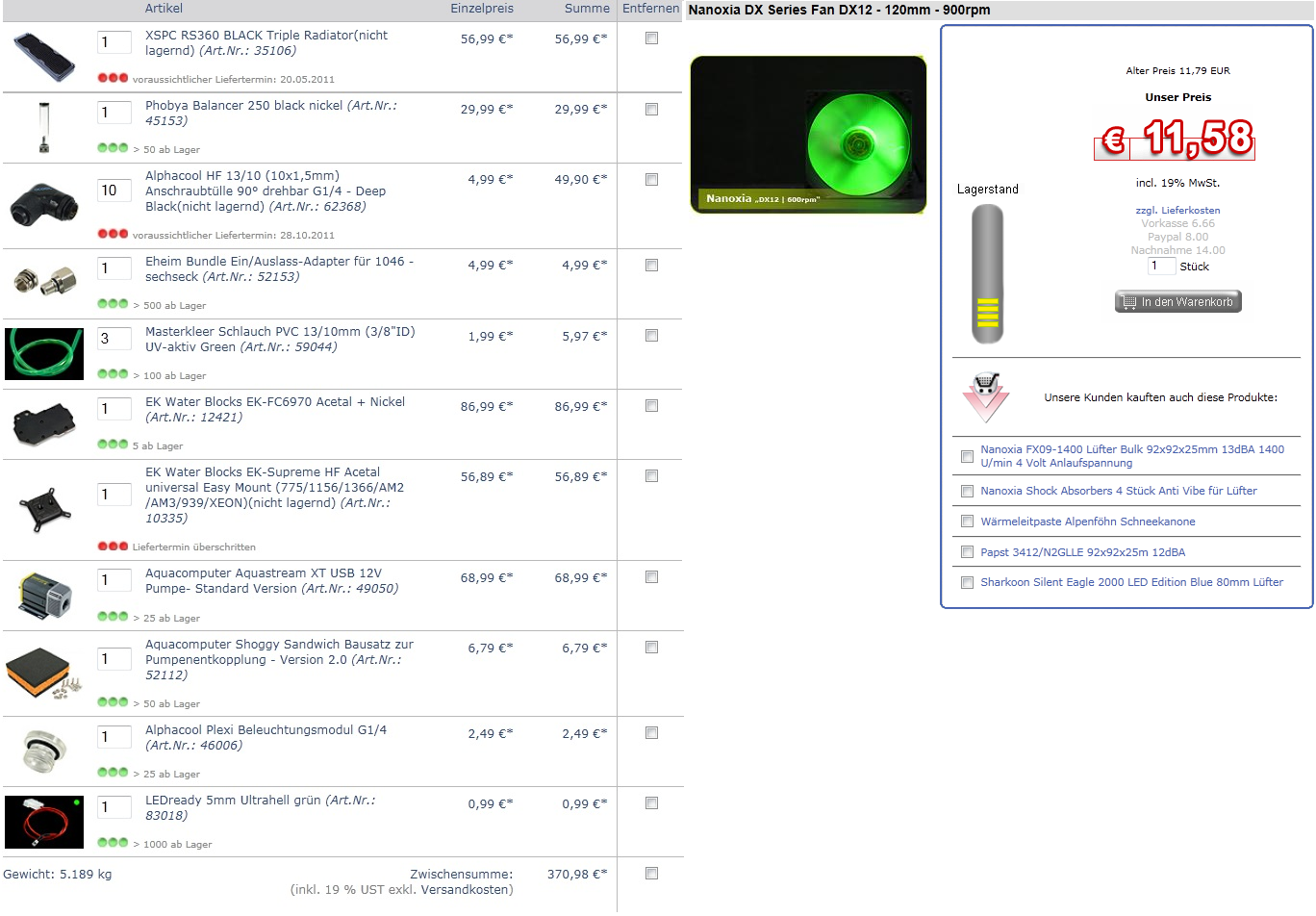
Task: Click the Phobya Balancer 250 product image
Action: pyautogui.click(x=44, y=128)
